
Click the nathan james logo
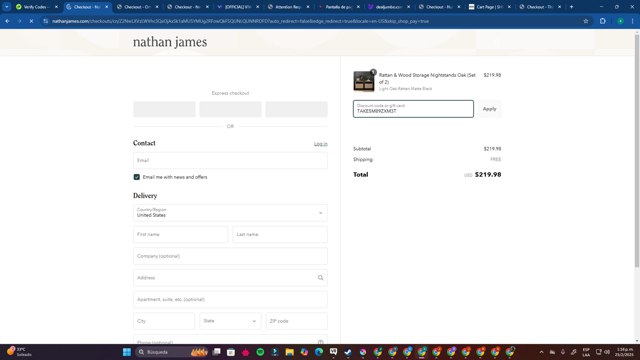(x=170, y=42)
